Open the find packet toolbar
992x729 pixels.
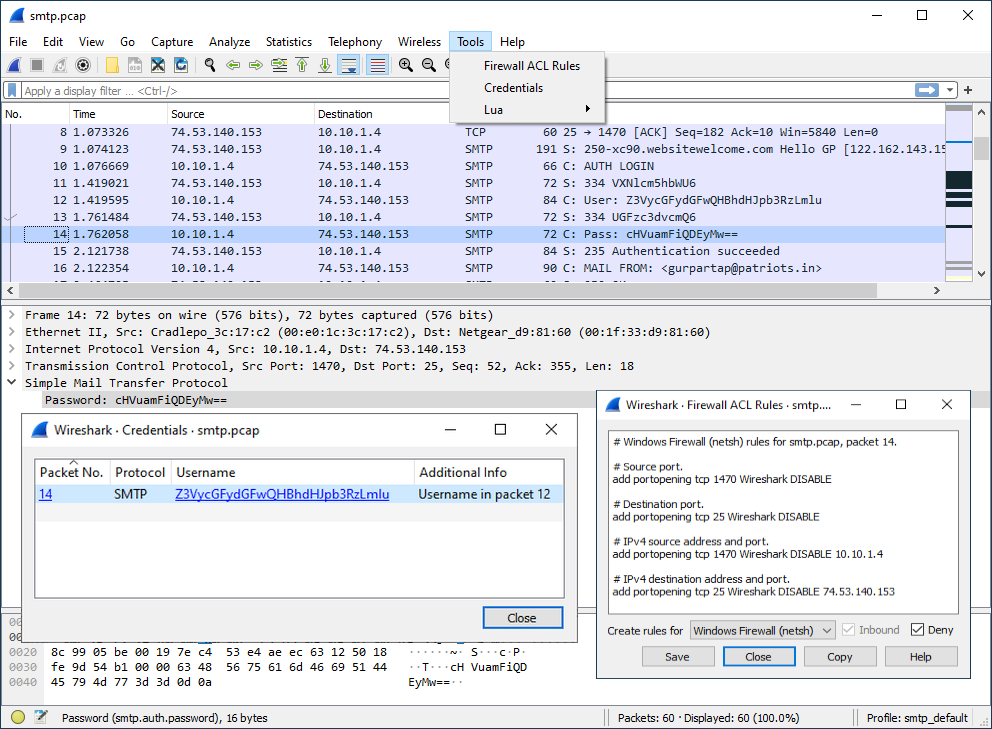210,65
